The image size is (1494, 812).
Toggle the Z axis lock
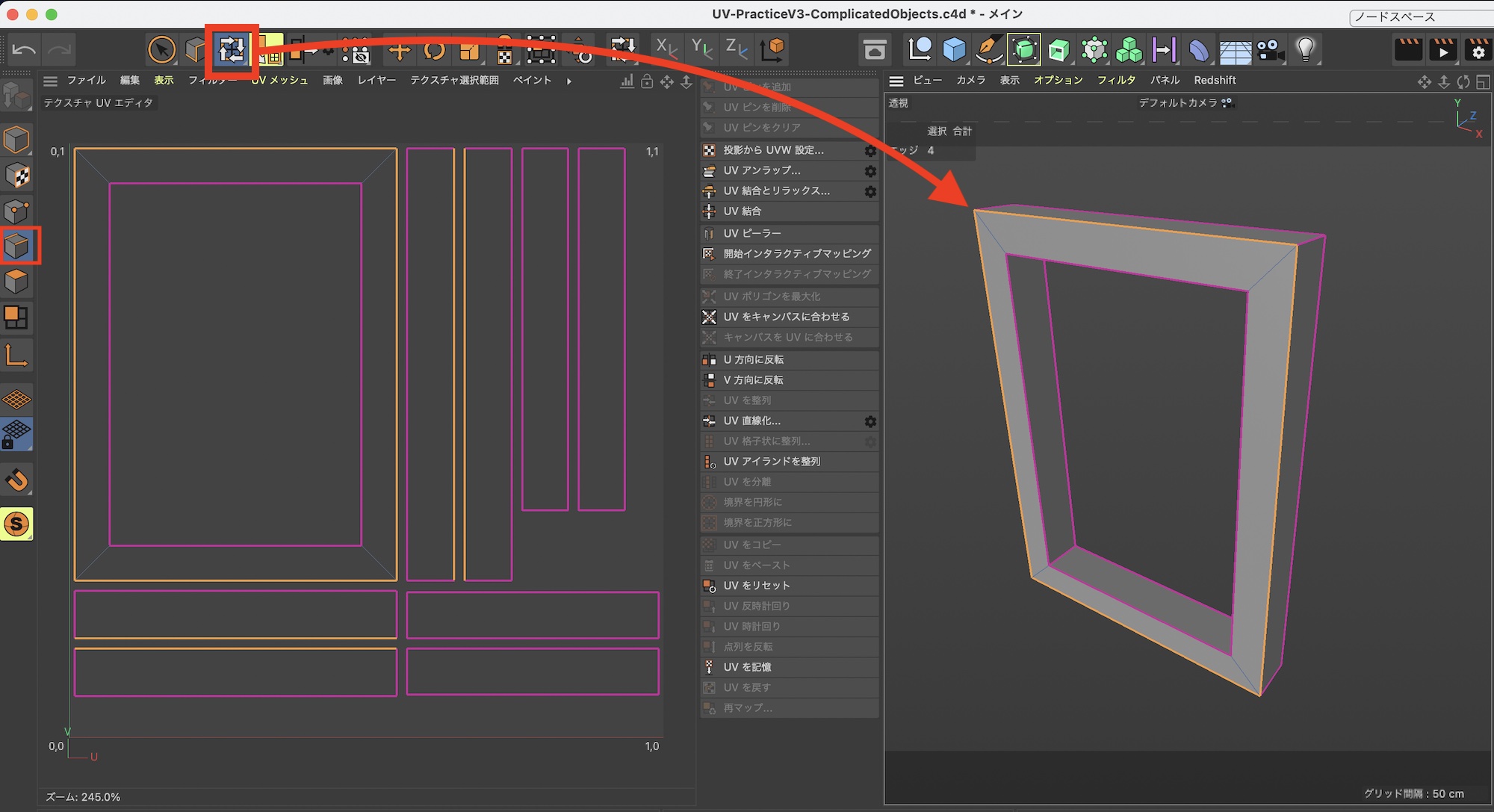coord(736,49)
